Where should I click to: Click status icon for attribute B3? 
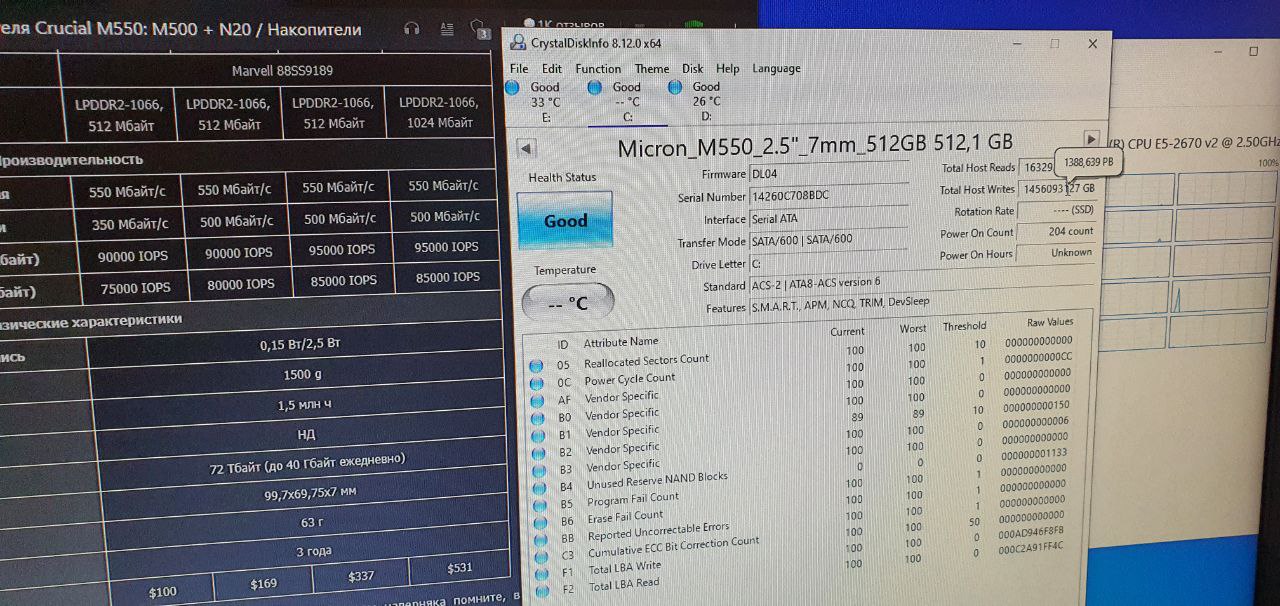pyautogui.click(x=539, y=470)
